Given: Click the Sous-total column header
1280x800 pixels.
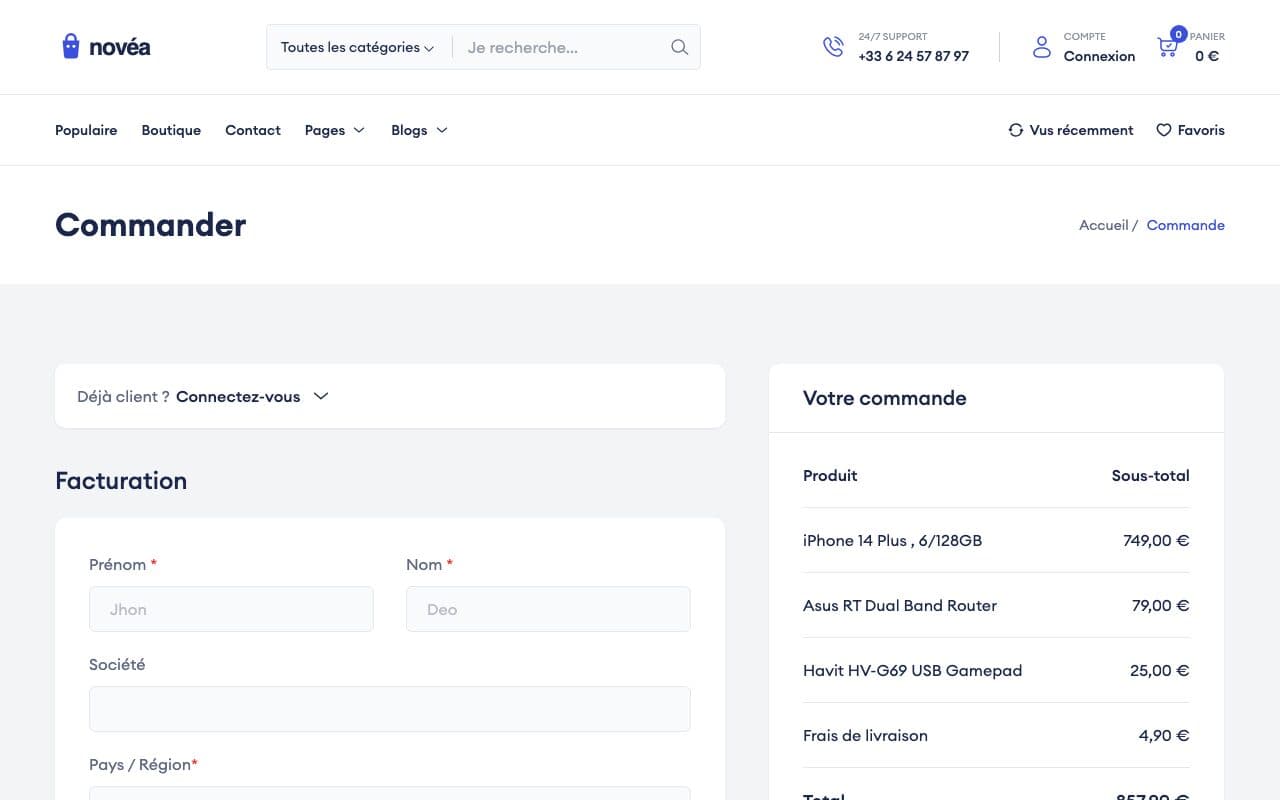Looking at the screenshot, I should 1151,475.
